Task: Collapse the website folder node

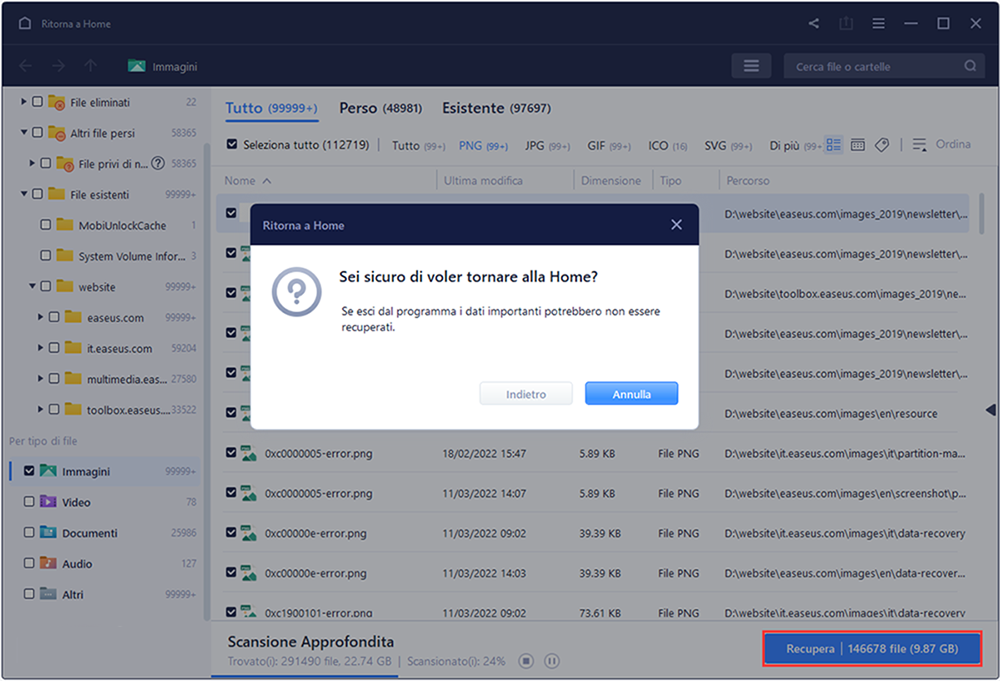Action: [x=32, y=286]
